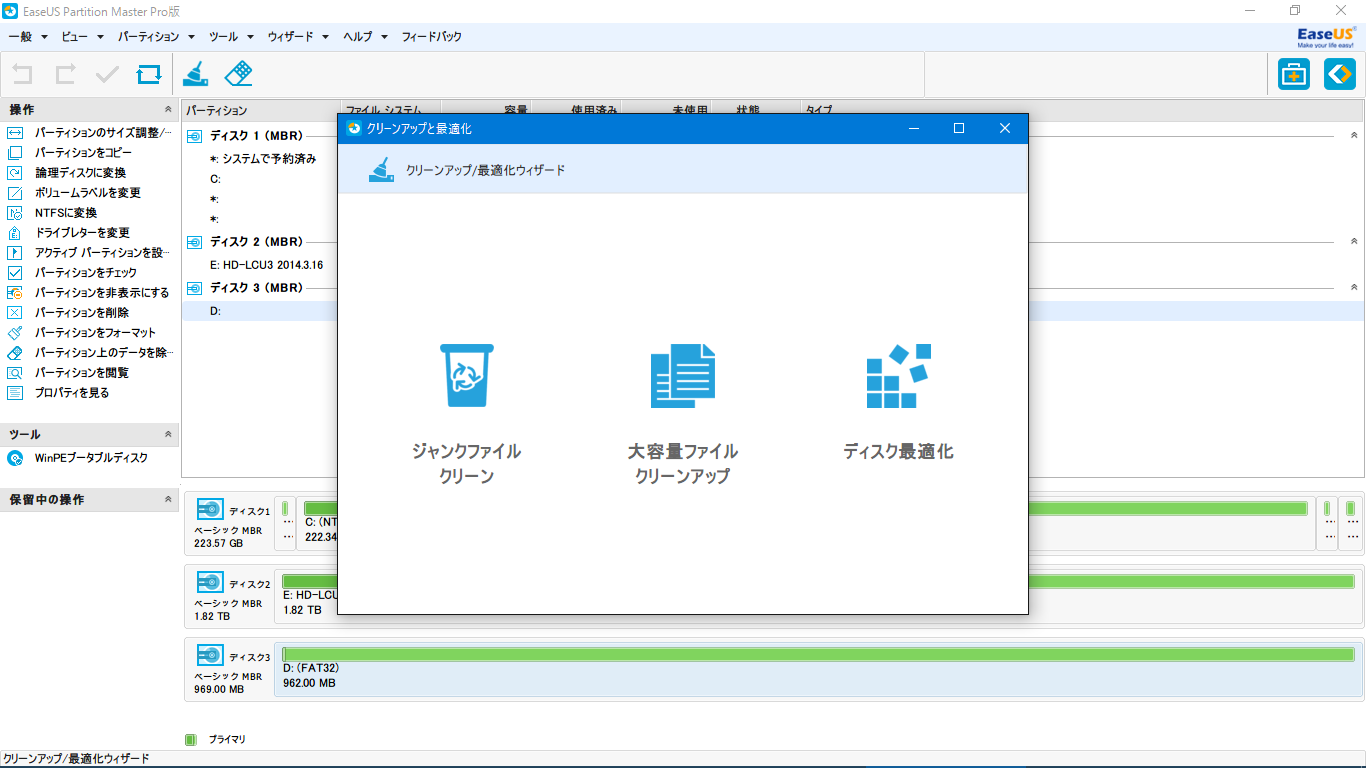Select アクティブ パーティションを設定 operation
The height and width of the screenshot is (768, 1366).
(x=90, y=253)
